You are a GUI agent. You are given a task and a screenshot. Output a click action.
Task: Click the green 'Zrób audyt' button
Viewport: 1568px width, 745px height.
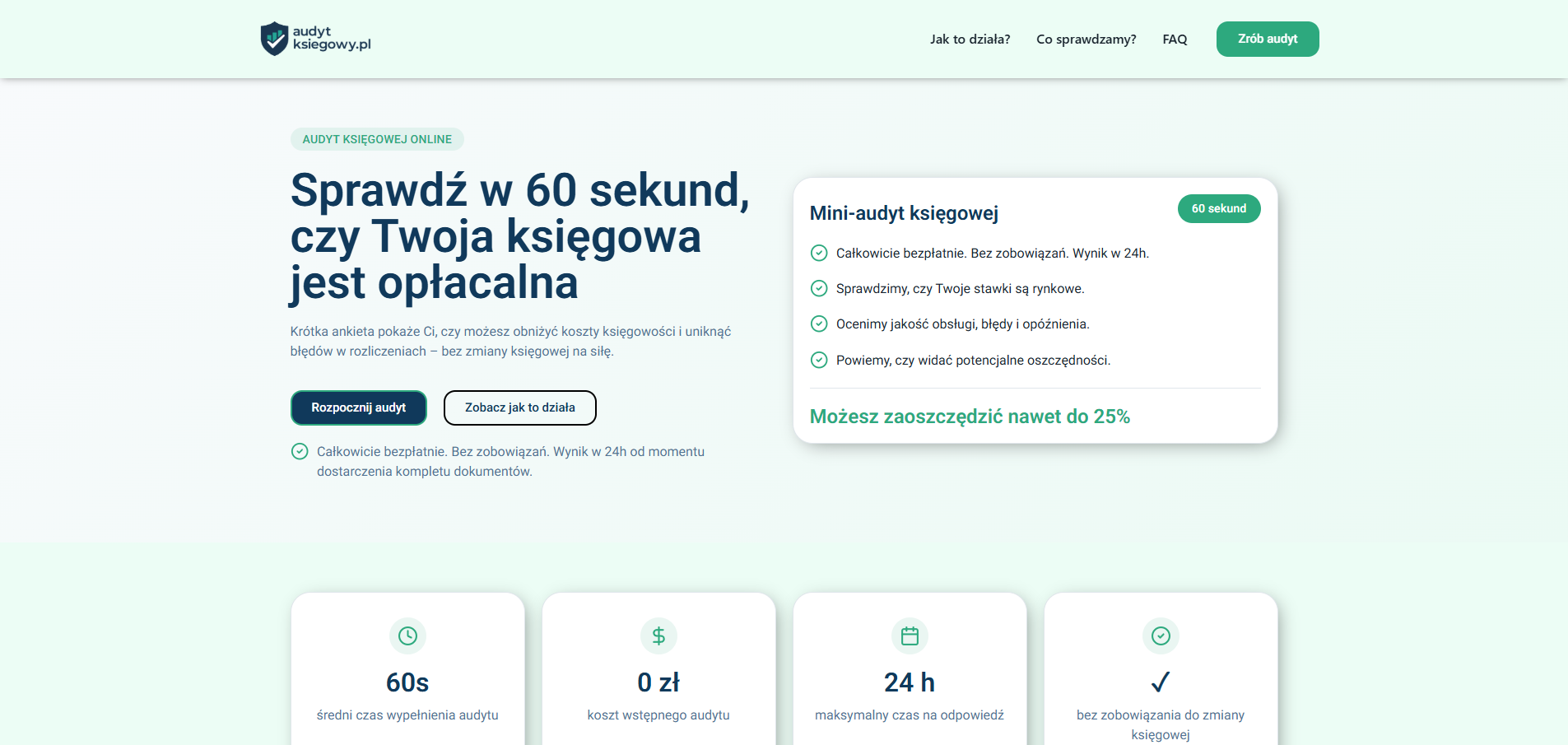click(1268, 39)
